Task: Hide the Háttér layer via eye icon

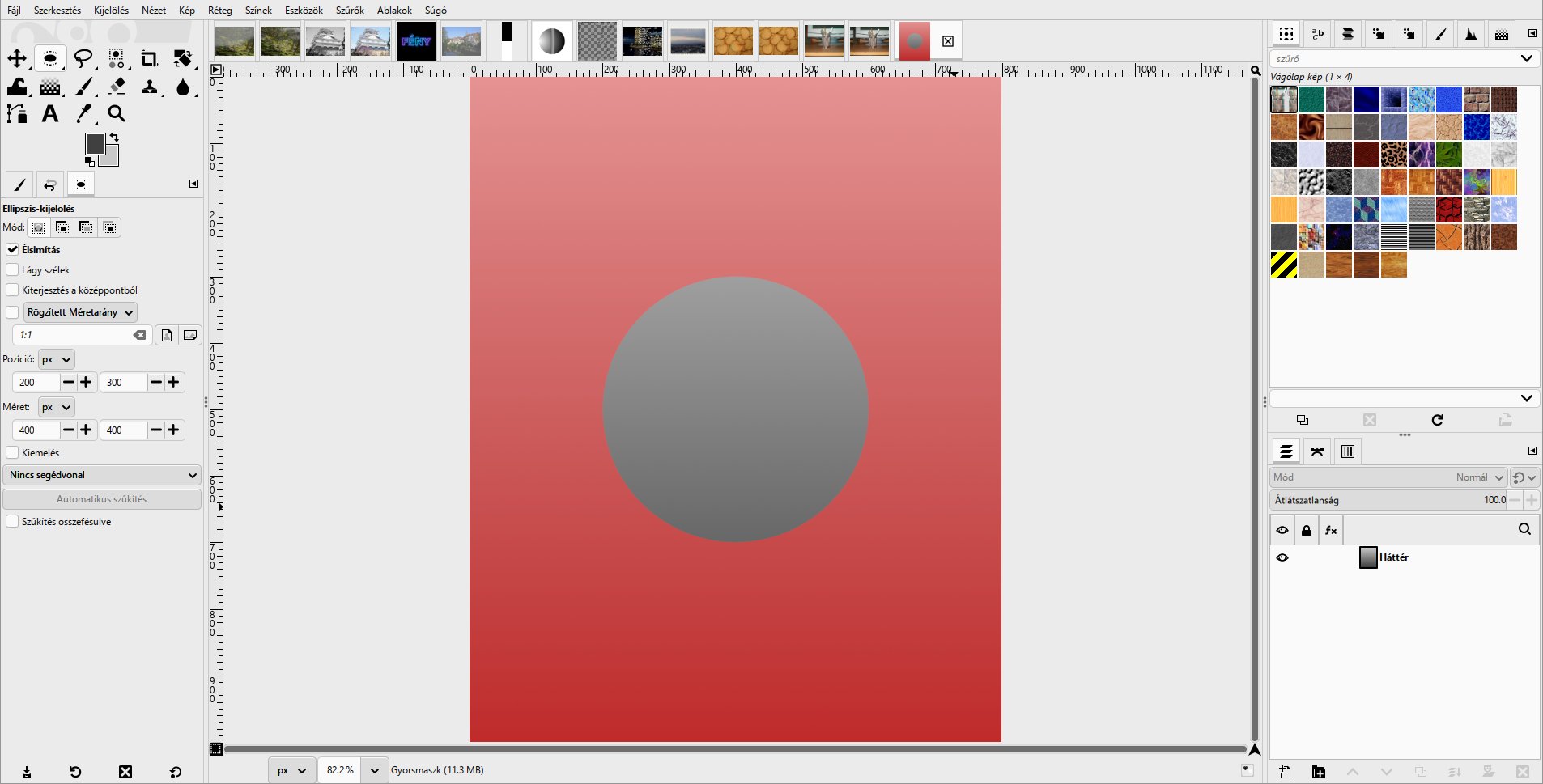Action: pyautogui.click(x=1282, y=557)
